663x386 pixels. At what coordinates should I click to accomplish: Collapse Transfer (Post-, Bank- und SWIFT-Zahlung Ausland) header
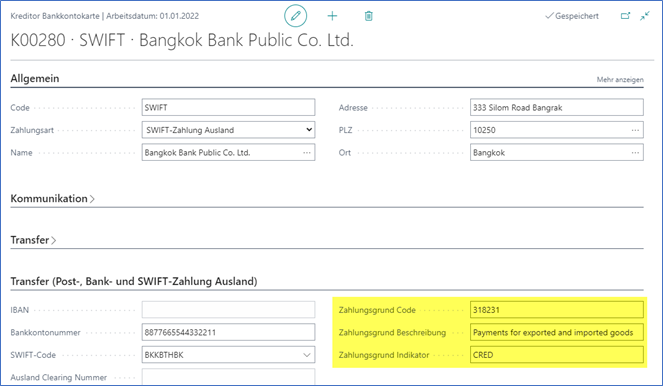[134, 282]
